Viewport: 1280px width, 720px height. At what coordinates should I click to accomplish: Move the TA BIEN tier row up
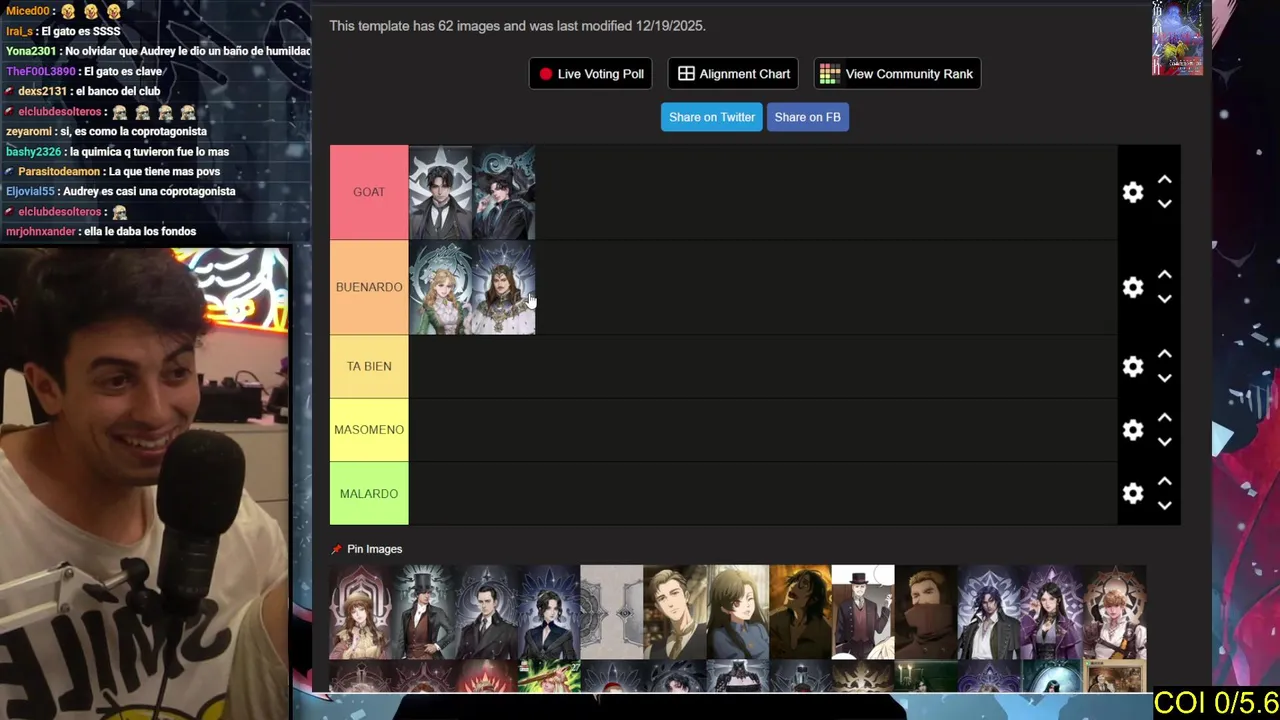coord(1164,354)
